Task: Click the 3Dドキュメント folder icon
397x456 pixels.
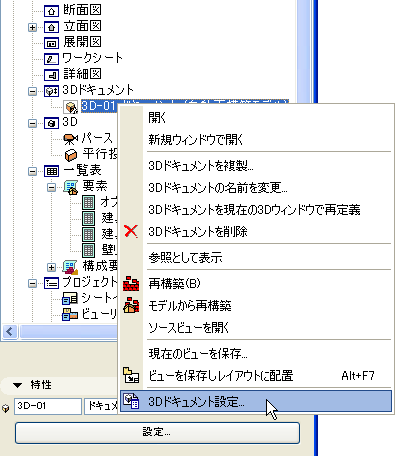Action: [x=51, y=91]
